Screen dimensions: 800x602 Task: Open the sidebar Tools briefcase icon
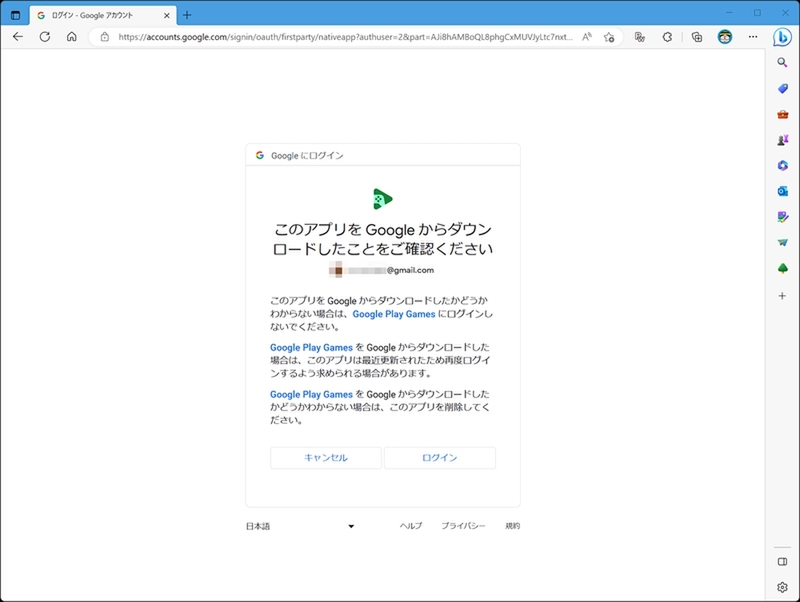coord(783,114)
